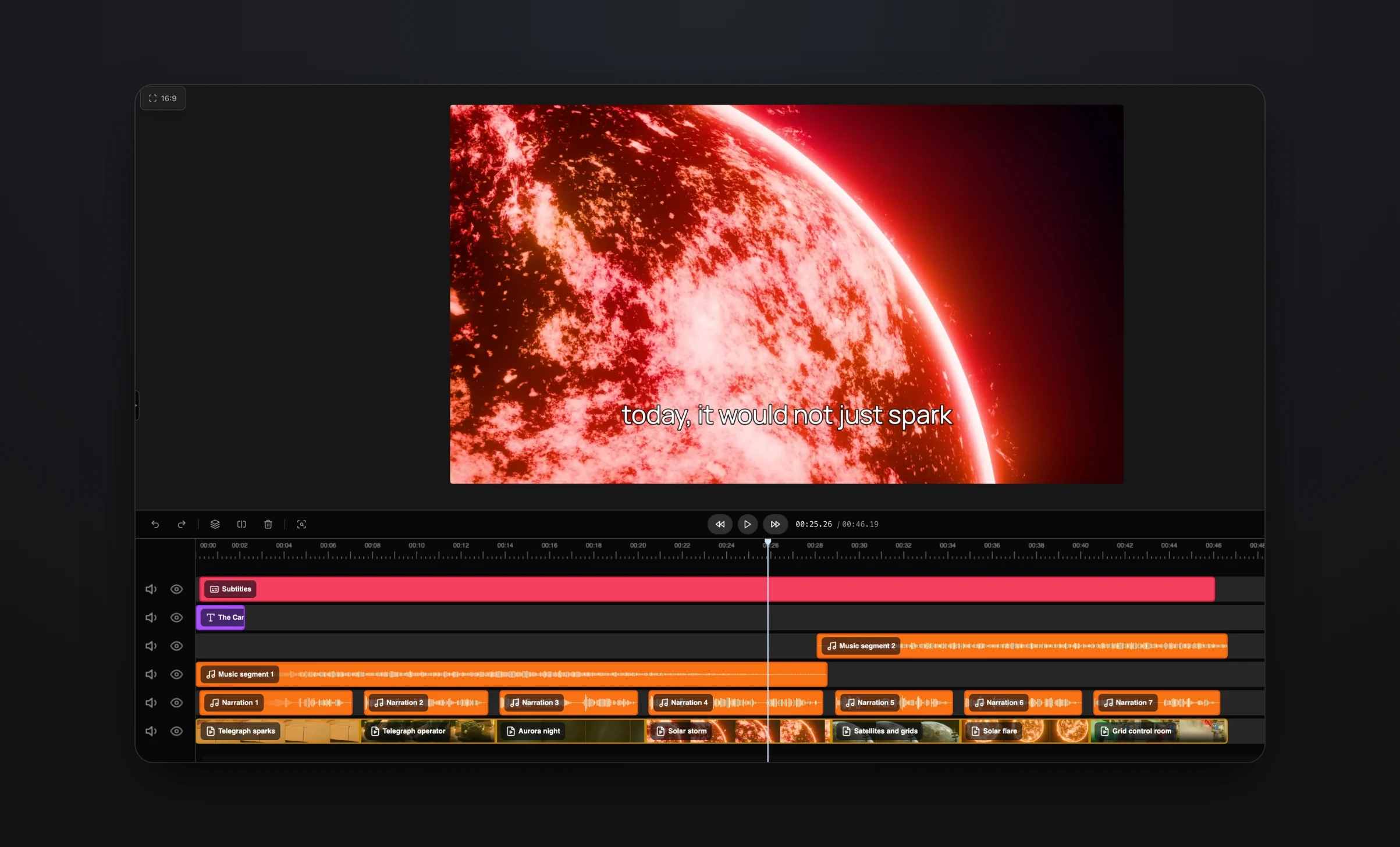Click the 00:00 mark on timeline ruler

pos(208,546)
